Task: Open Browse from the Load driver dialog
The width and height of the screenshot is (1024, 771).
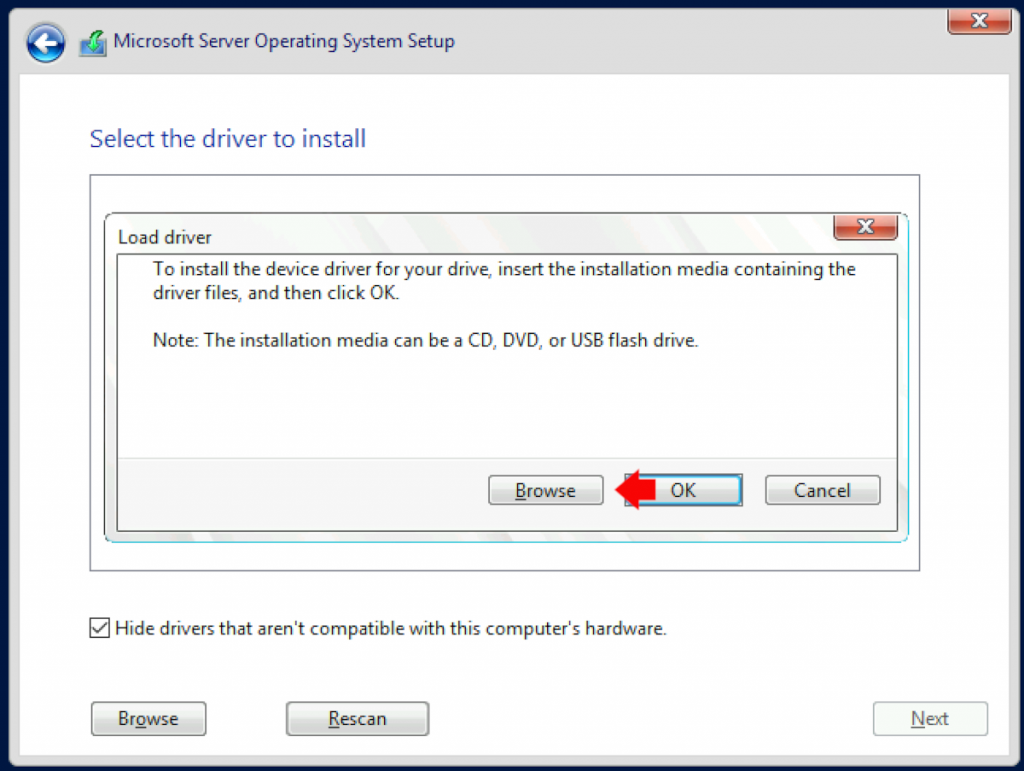Action: (x=545, y=490)
